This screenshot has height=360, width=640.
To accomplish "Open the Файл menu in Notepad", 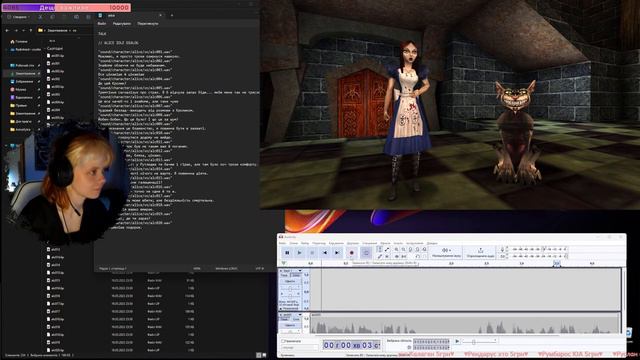I will click(102, 24).
